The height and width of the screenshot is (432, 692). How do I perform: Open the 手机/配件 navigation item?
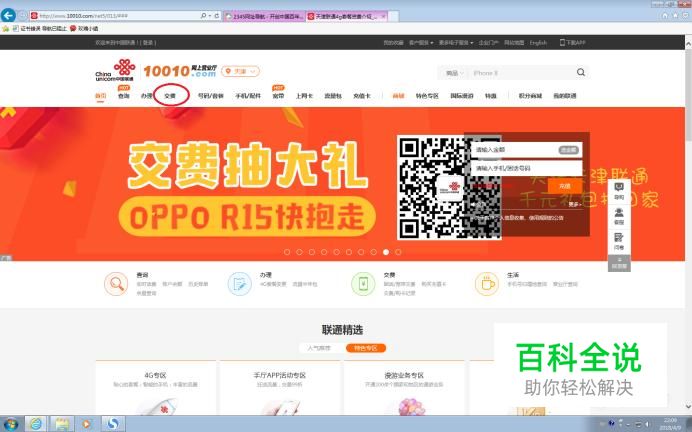pyautogui.click(x=248, y=96)
